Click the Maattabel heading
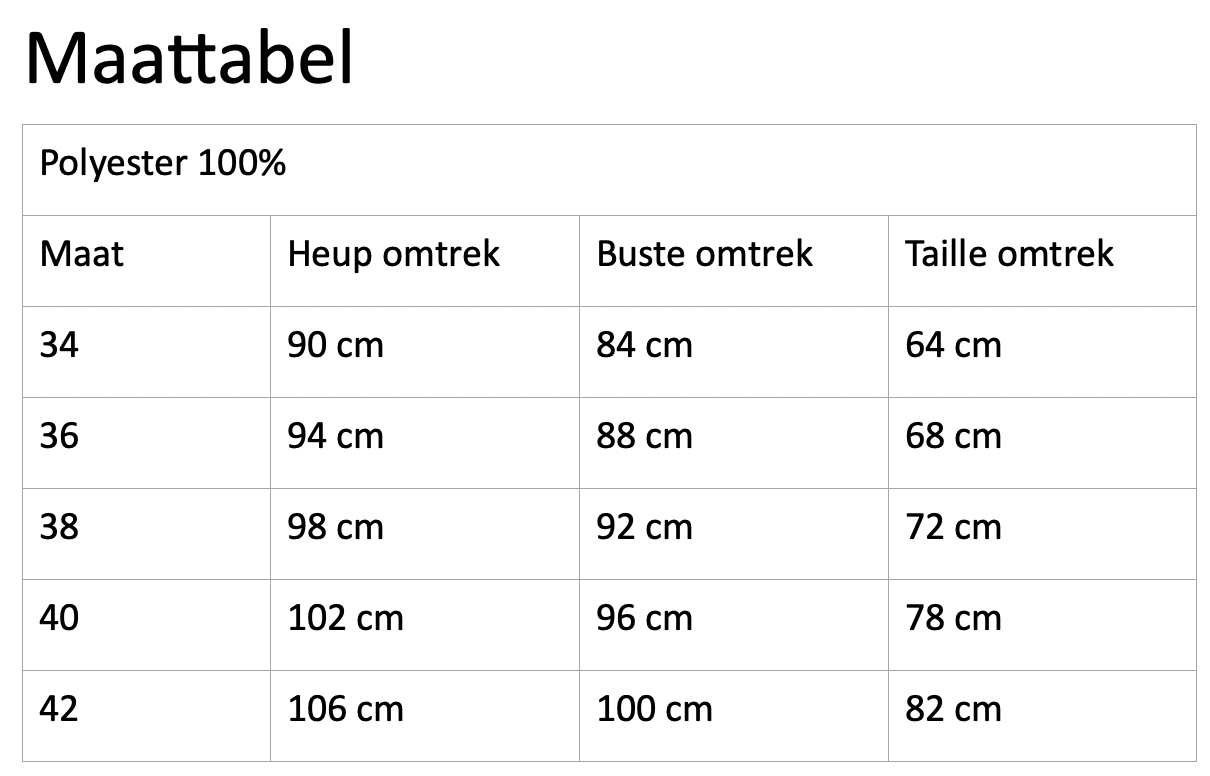 [189, 59]
